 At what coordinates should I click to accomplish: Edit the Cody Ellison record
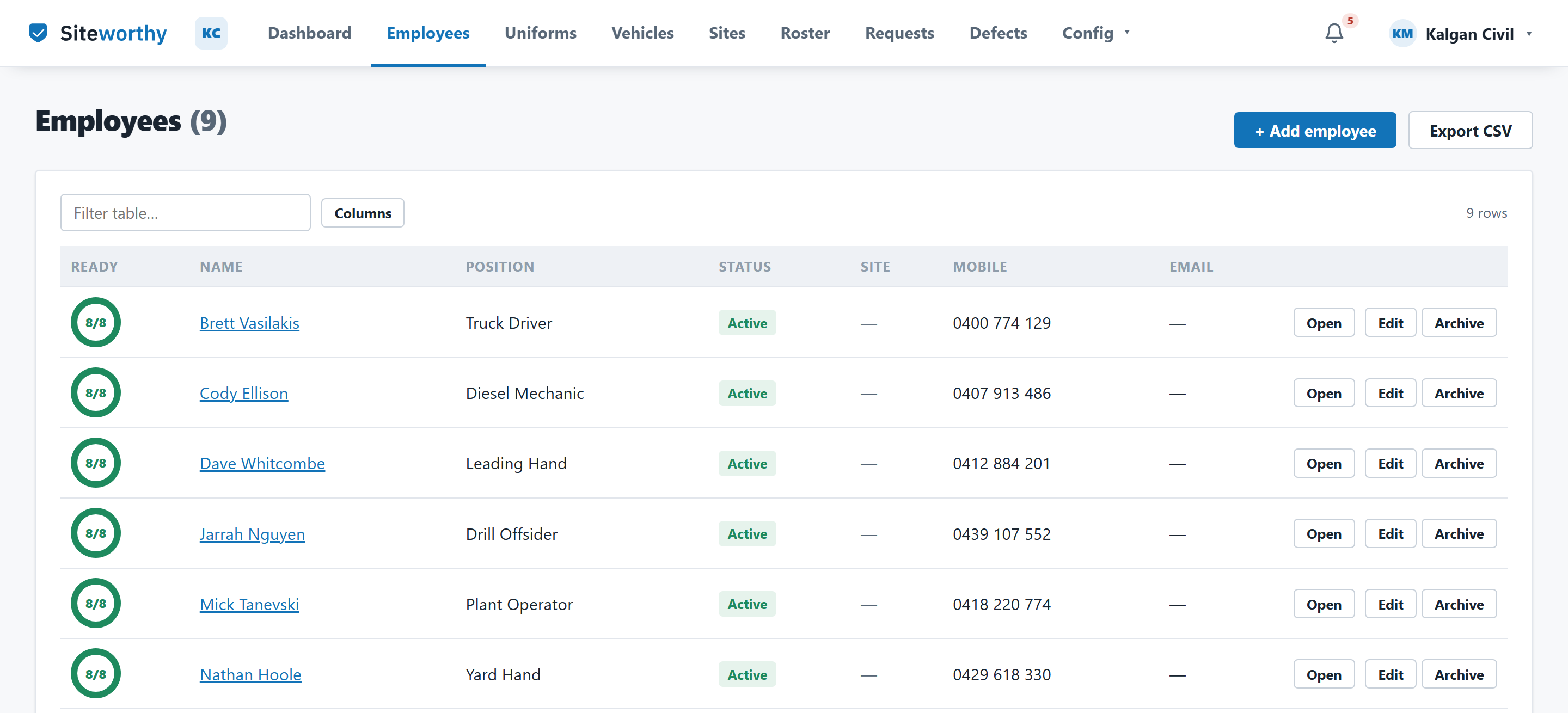click(x=1391, y=393)
